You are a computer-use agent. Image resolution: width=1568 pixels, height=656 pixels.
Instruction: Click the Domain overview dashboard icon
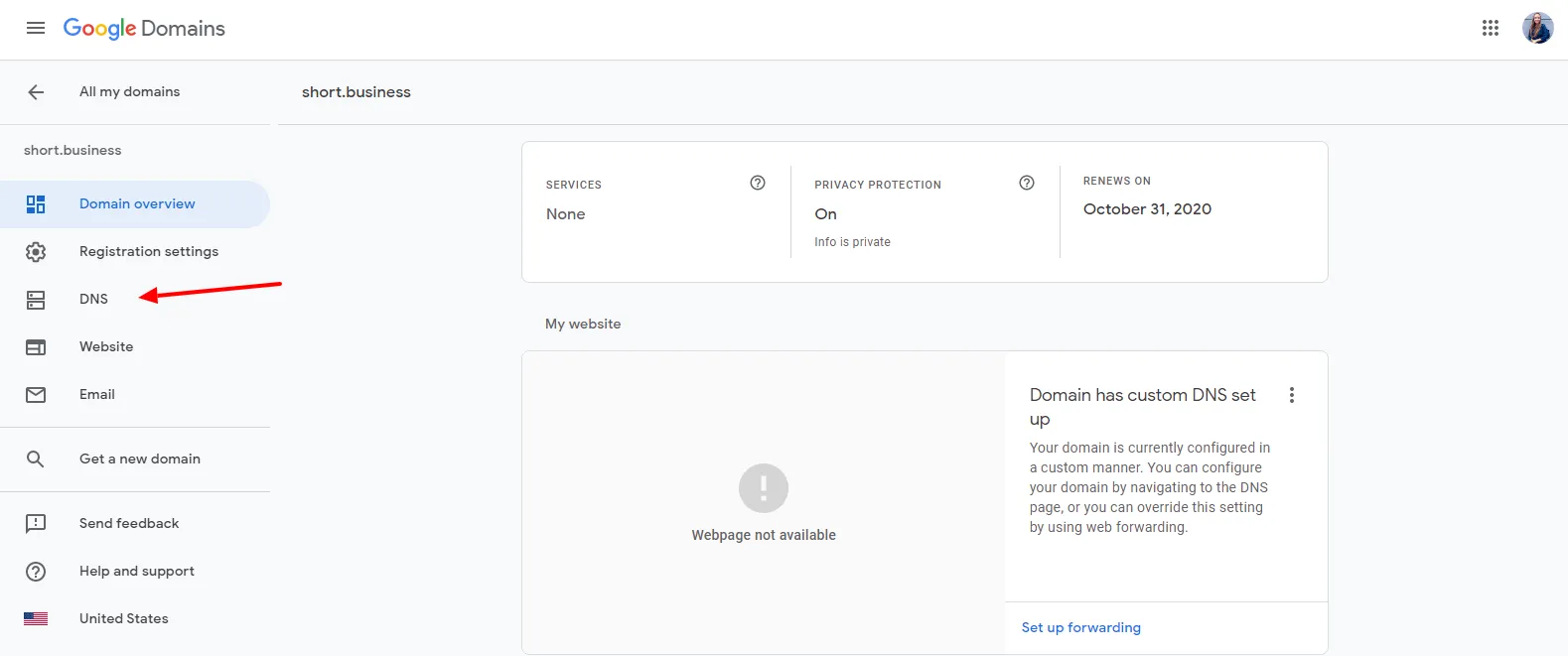[x=36, y=204]
